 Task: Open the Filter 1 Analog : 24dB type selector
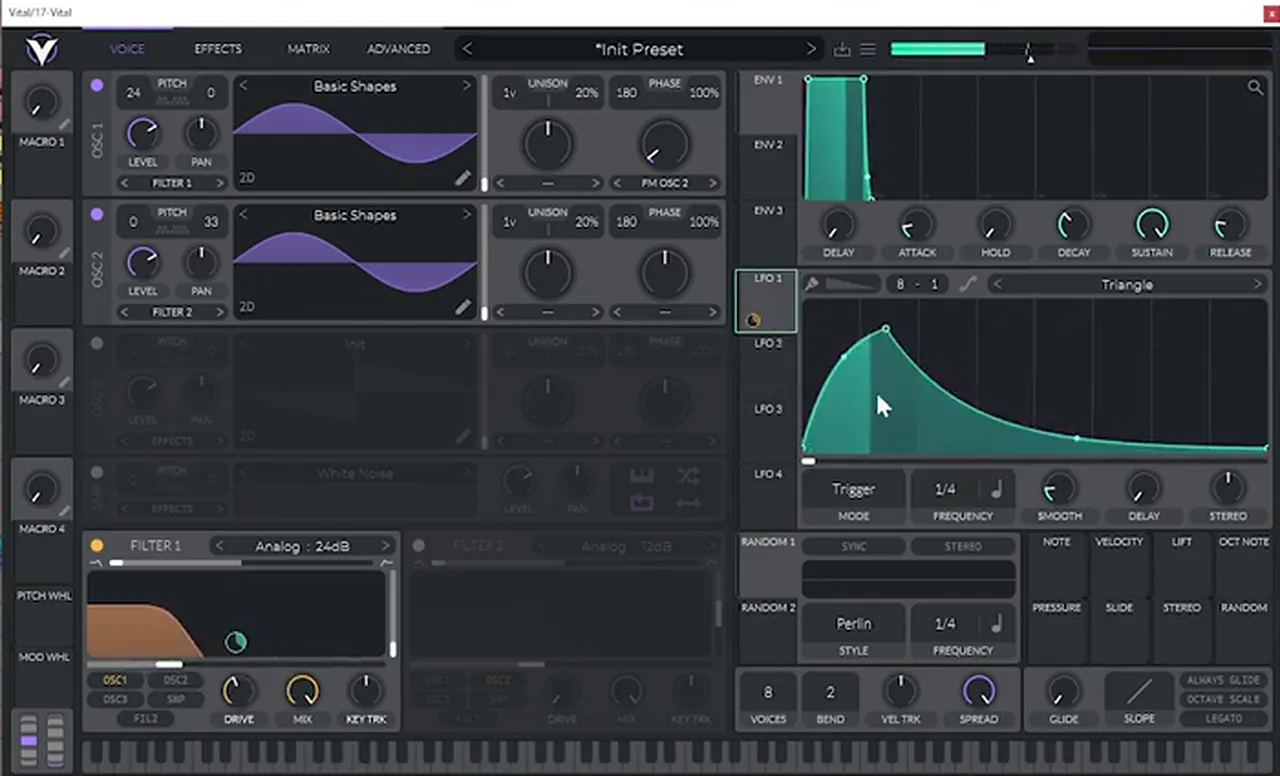(302, 546)
